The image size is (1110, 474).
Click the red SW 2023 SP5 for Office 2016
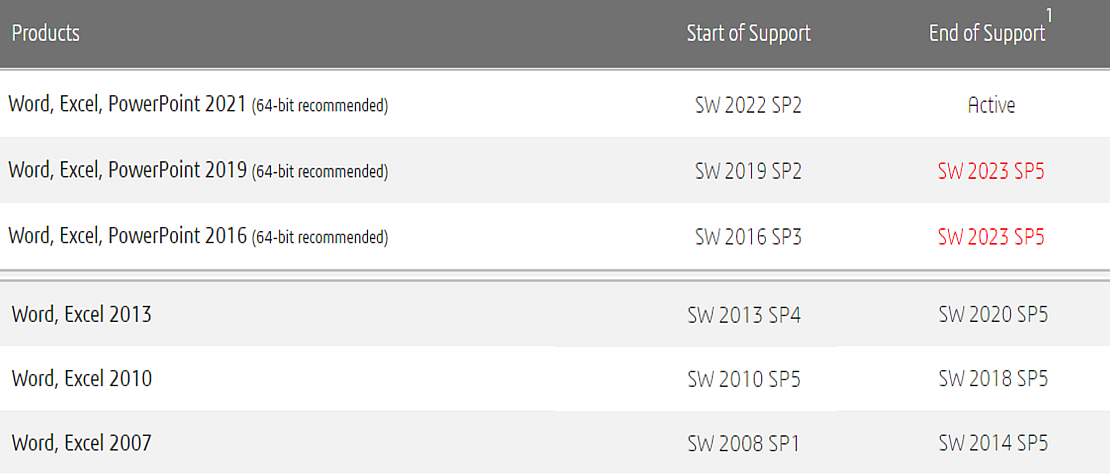coord(991,237)
